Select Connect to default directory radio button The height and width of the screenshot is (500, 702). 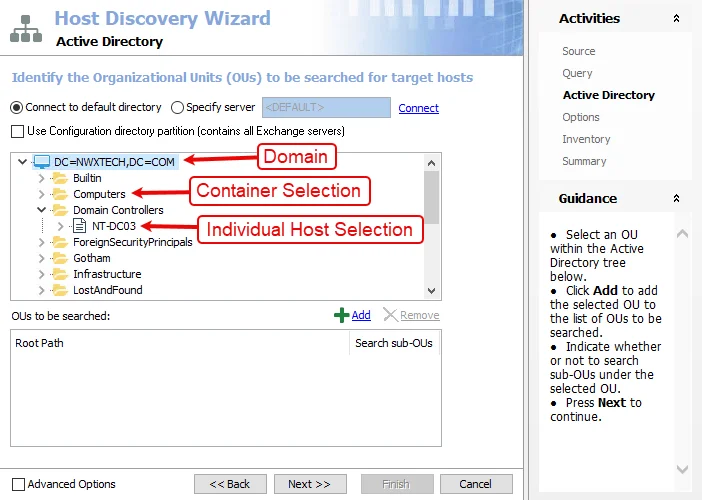coord(17,107)
